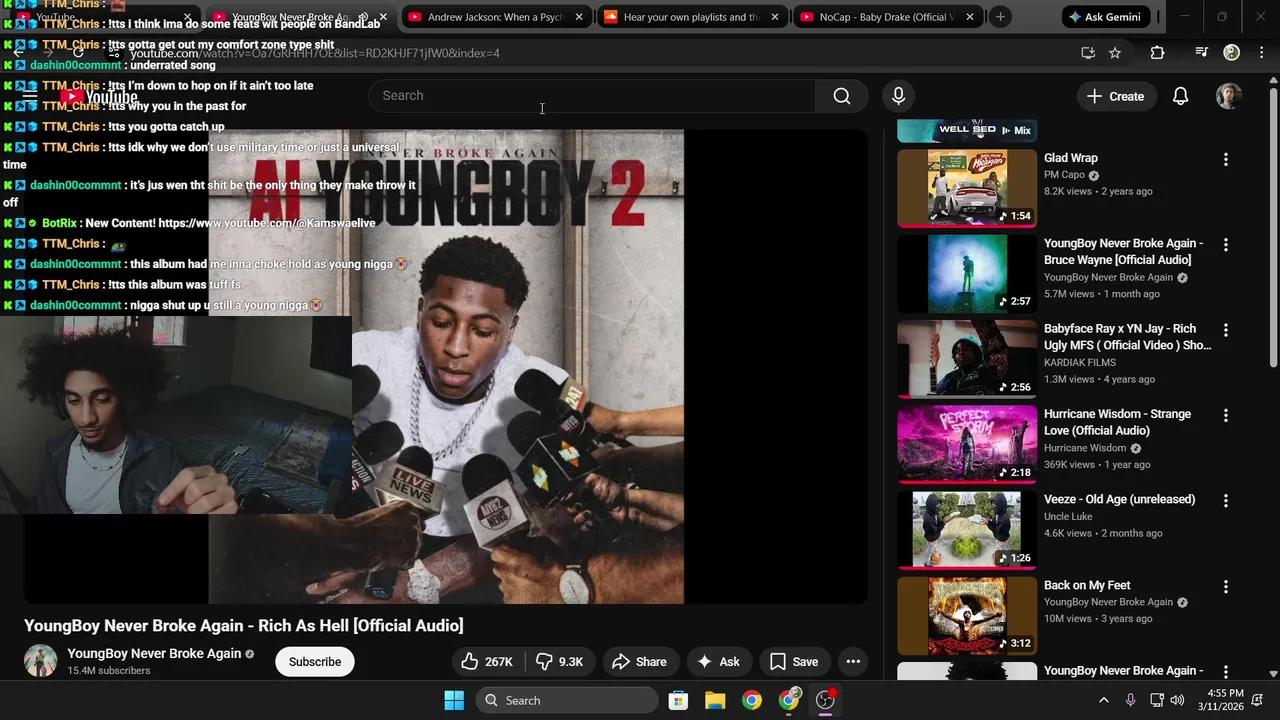Open options menu for Bruce Wayne video

(1225, 245)
